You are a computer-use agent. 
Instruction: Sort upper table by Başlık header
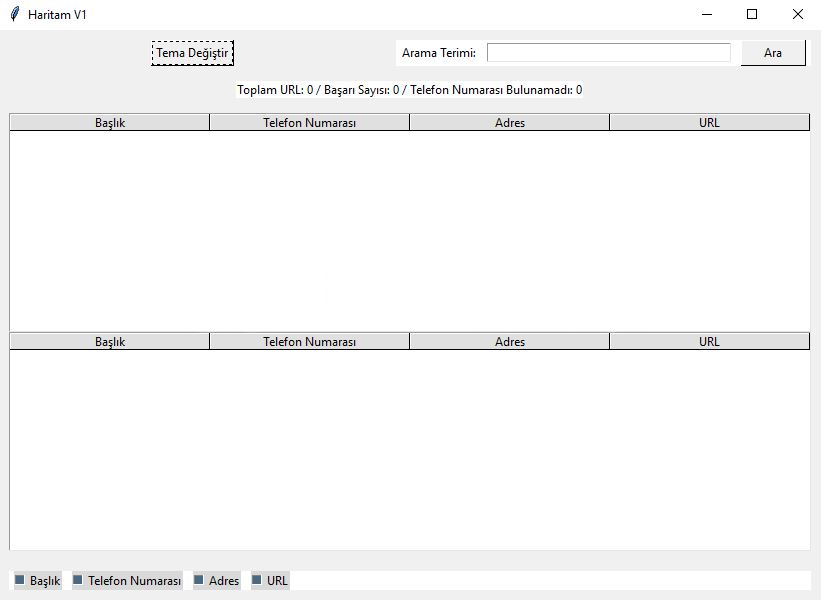(109, 123)
